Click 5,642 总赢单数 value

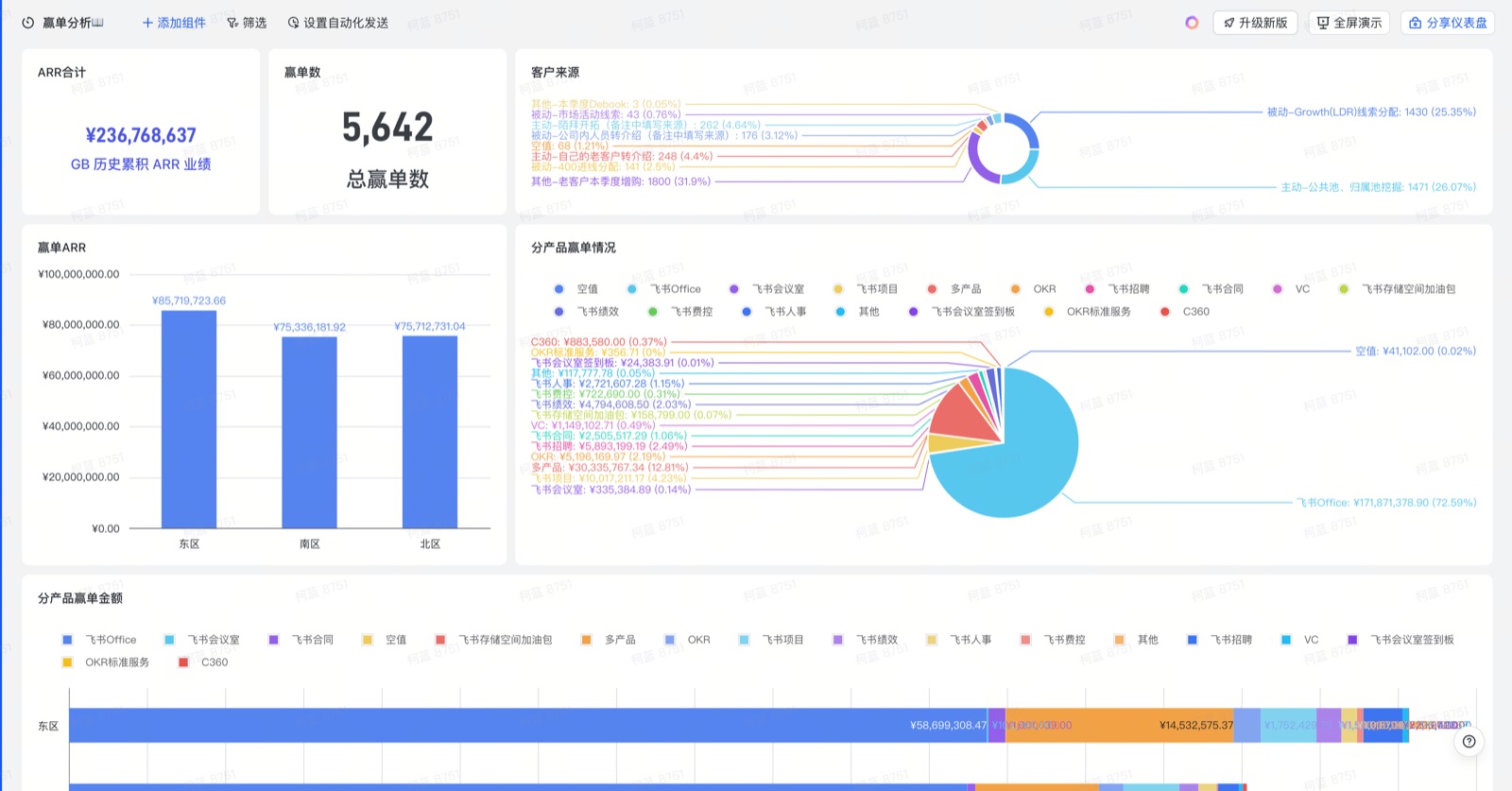coord(387,128)
